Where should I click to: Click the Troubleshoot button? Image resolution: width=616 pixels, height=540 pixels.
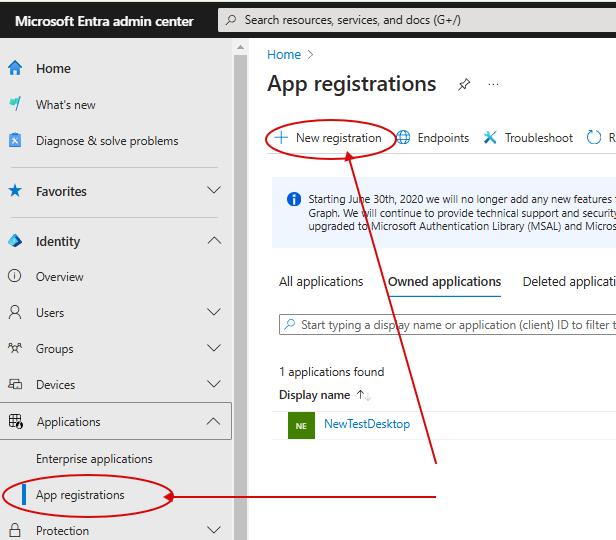pyautogui.click(x=528, y=137)
